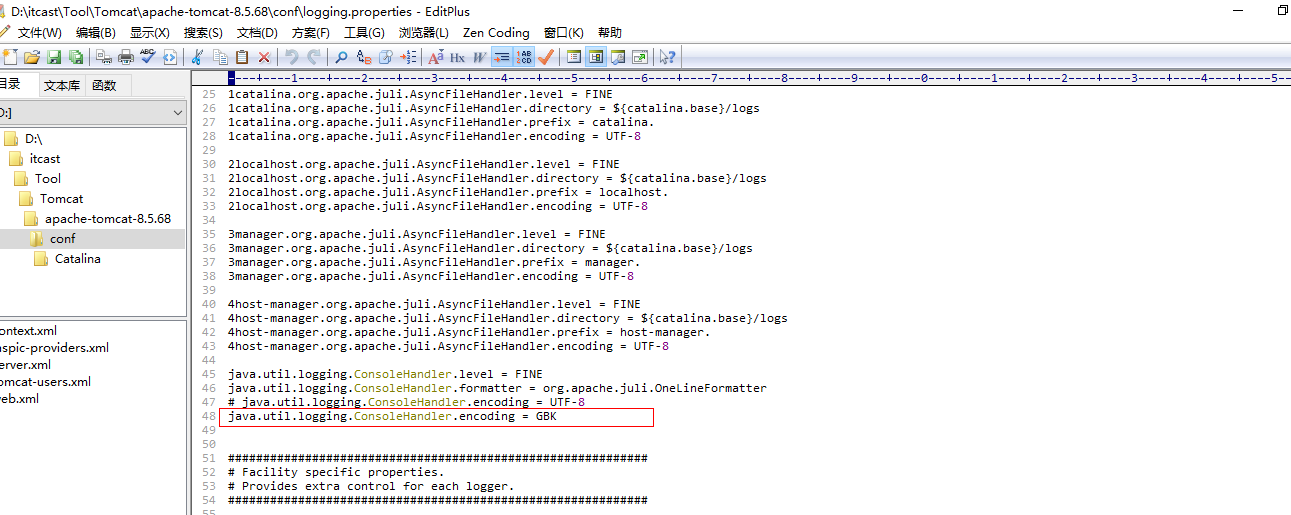The width and height of the screenshot is (1291, 515).
Task: Open the 工具(T) menu
Action: 364,32
